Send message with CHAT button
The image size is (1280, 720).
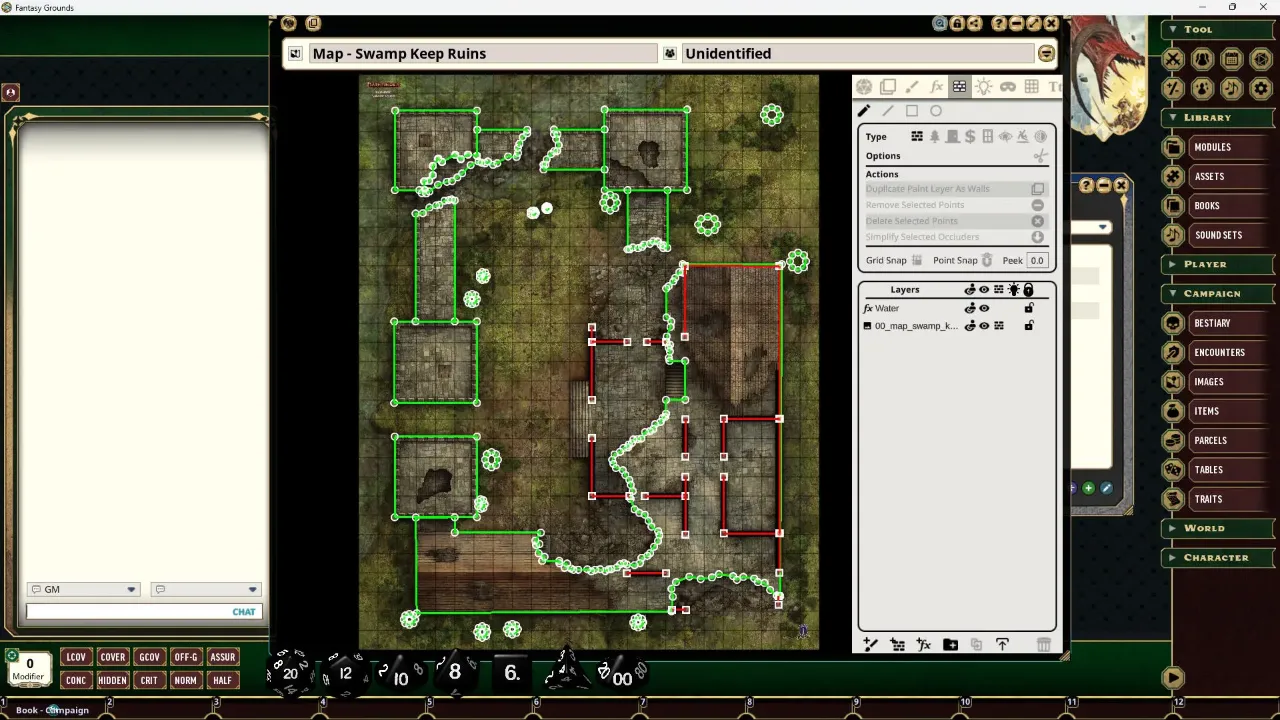coord(244,612)
